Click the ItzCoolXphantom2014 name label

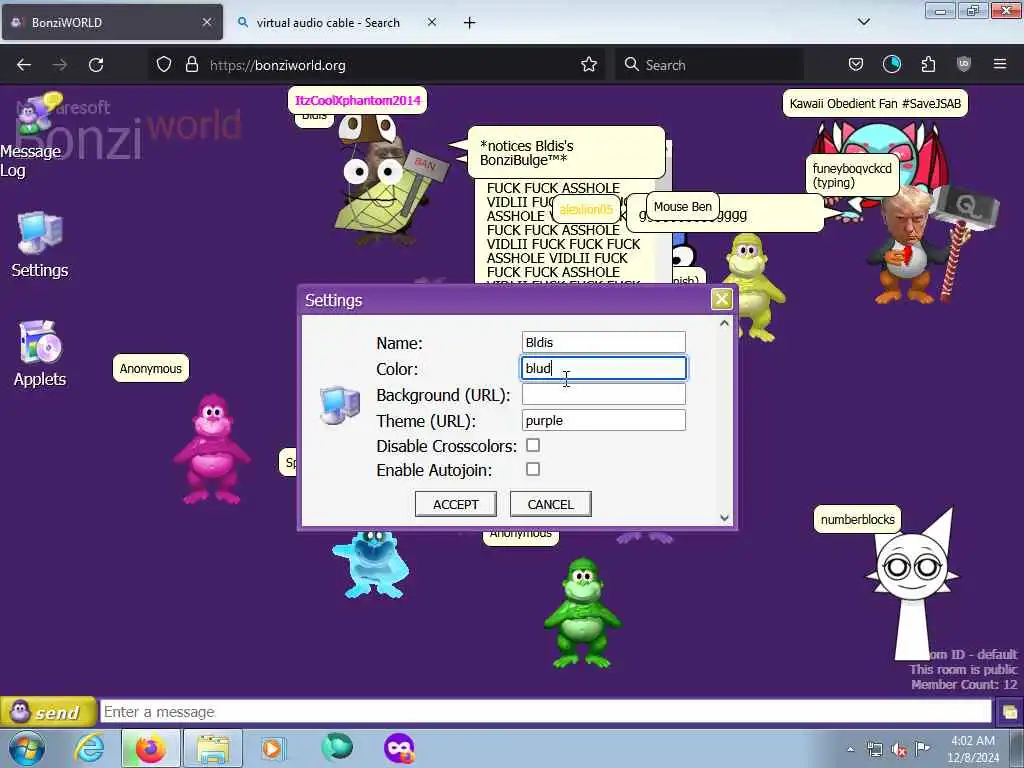point(357,100)
